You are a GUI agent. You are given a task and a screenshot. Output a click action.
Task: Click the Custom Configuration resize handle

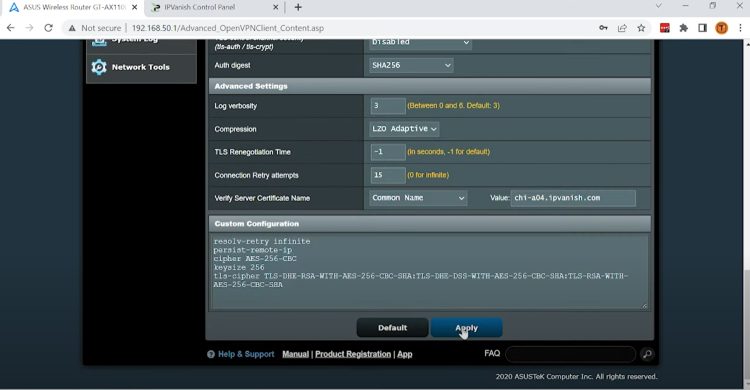[644, 306]
